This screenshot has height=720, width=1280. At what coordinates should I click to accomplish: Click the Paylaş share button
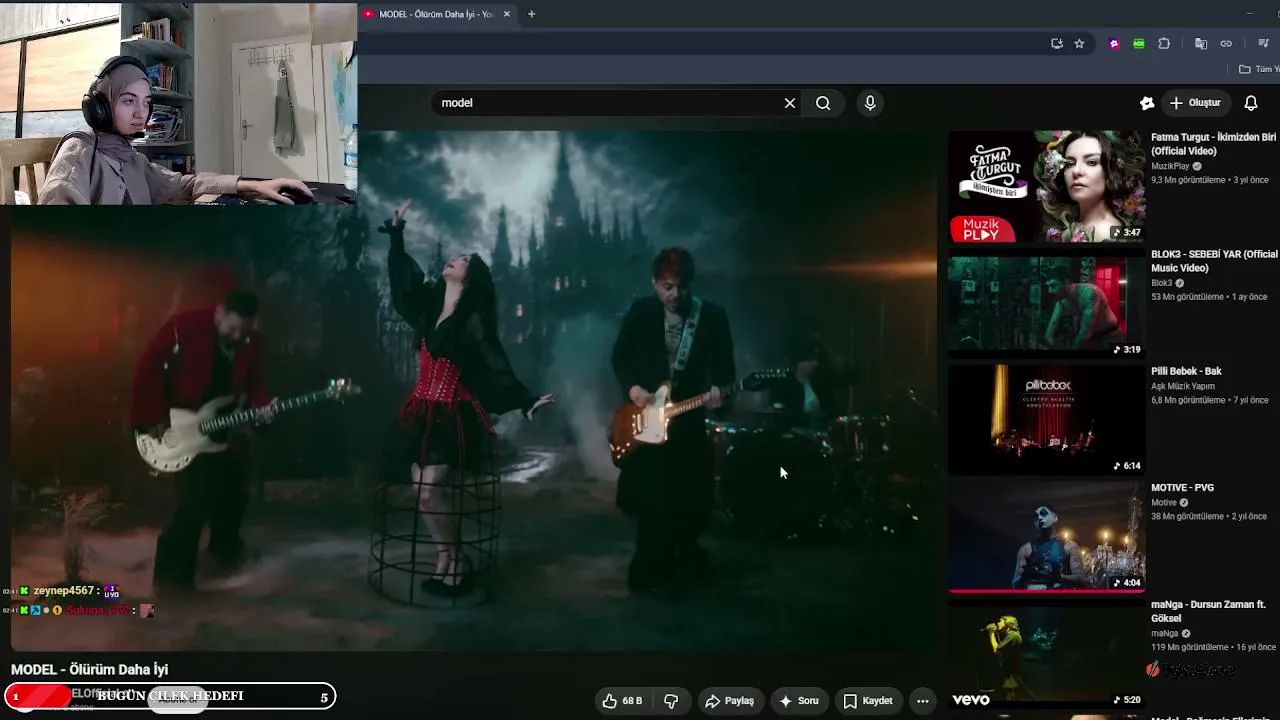(729, 701)
